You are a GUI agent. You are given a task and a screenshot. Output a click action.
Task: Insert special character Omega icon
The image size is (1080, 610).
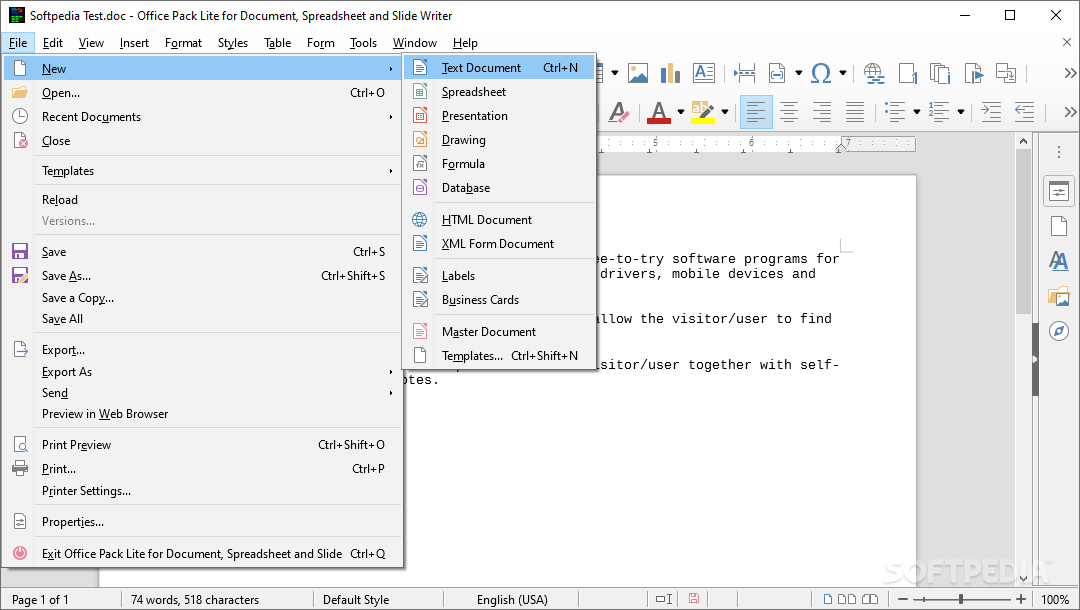coord(820,73)
